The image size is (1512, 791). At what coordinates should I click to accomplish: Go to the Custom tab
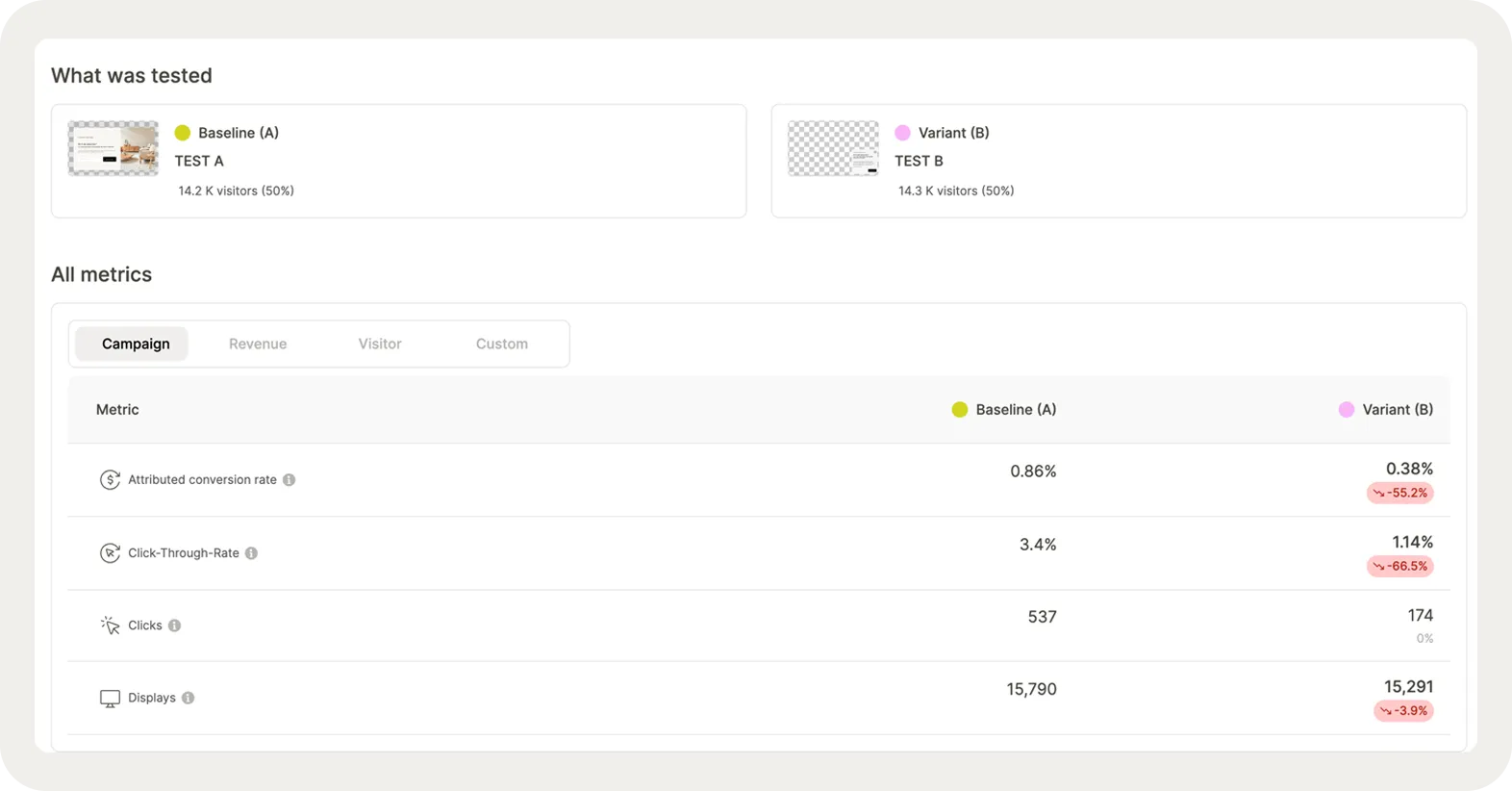pyautogui.click(x=502, y=344)
